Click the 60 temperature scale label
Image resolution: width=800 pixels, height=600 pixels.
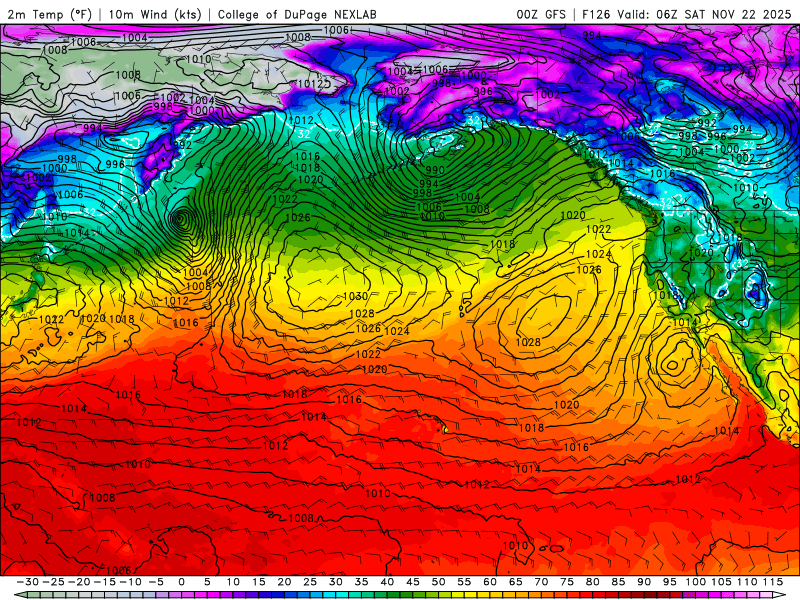coord(490,582)
